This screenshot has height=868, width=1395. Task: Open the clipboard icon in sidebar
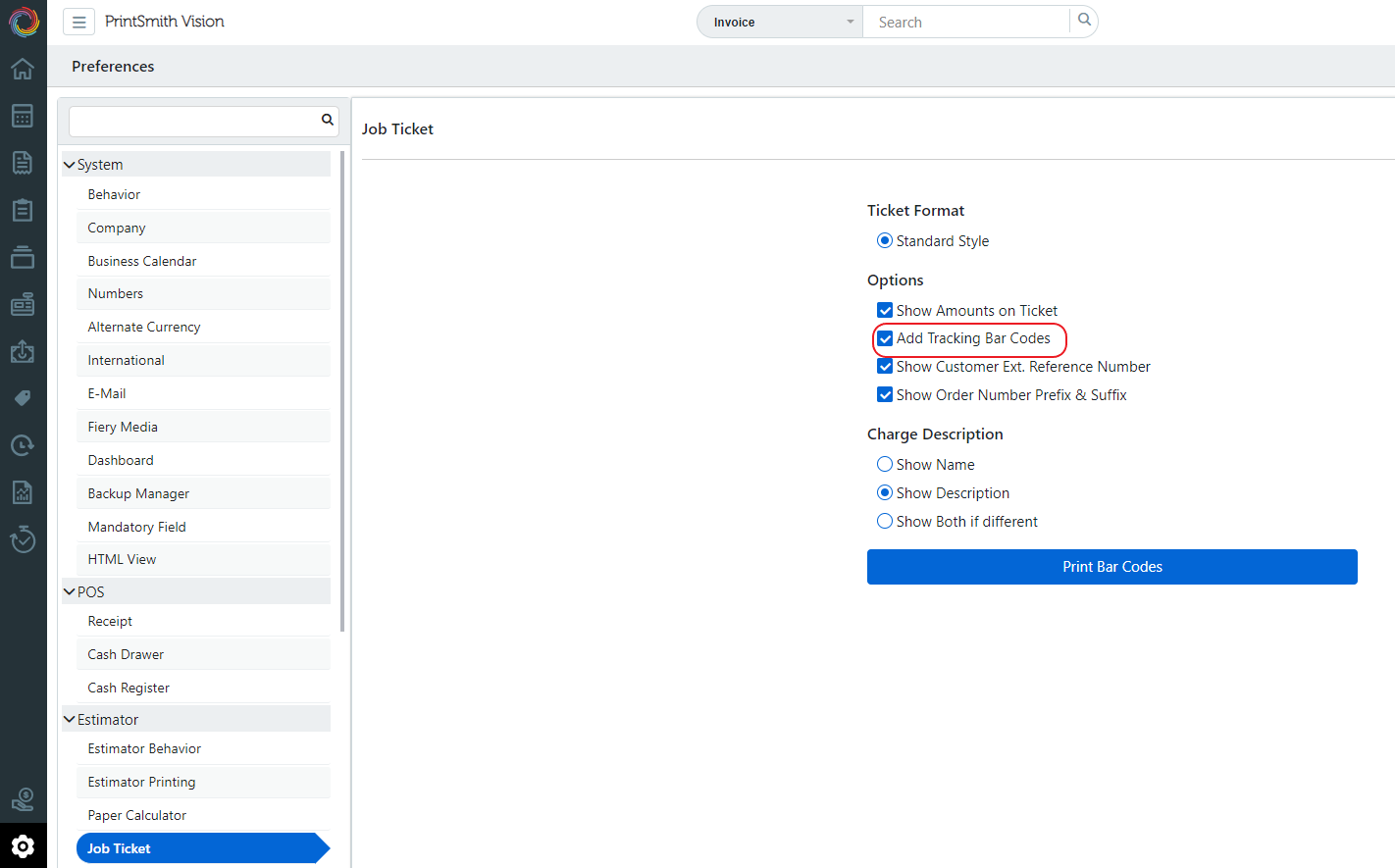pos(23,210)
